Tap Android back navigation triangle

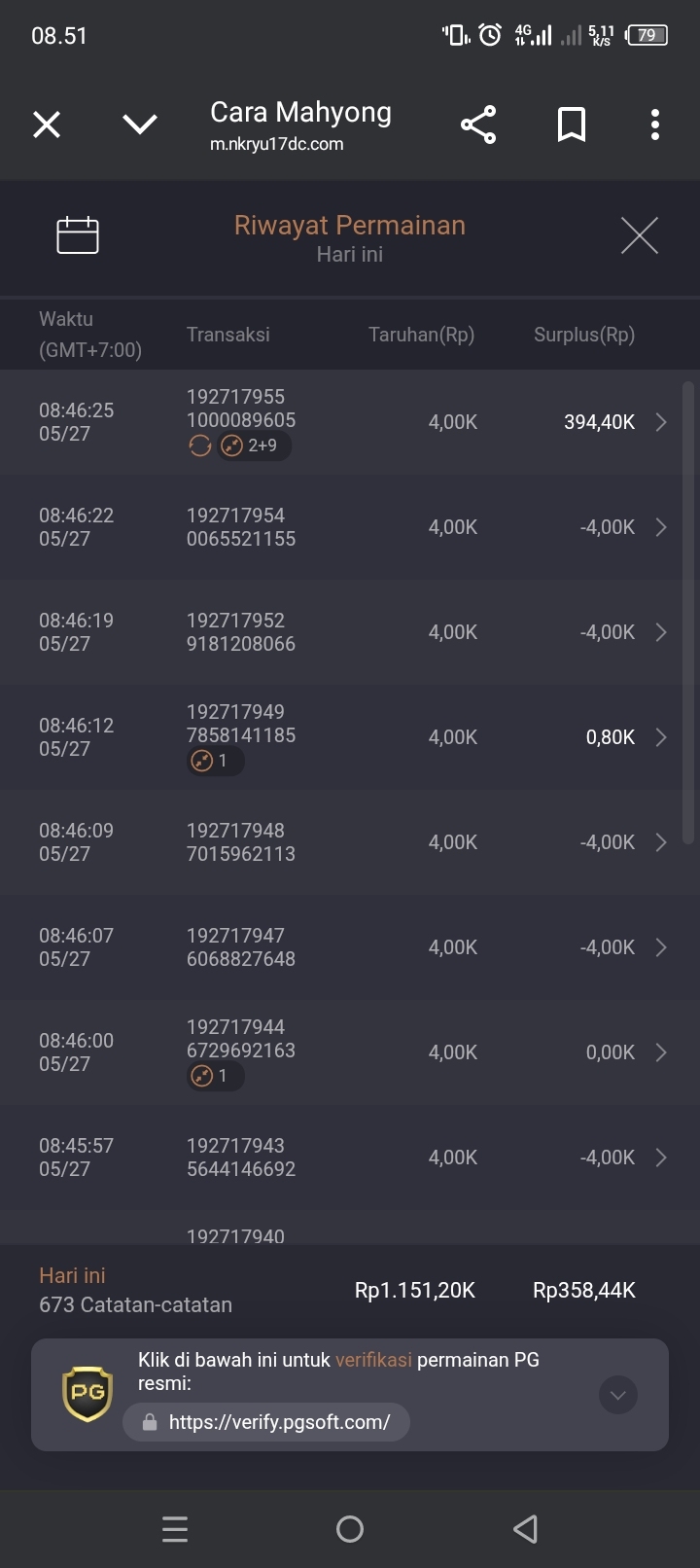point(525,1529)
